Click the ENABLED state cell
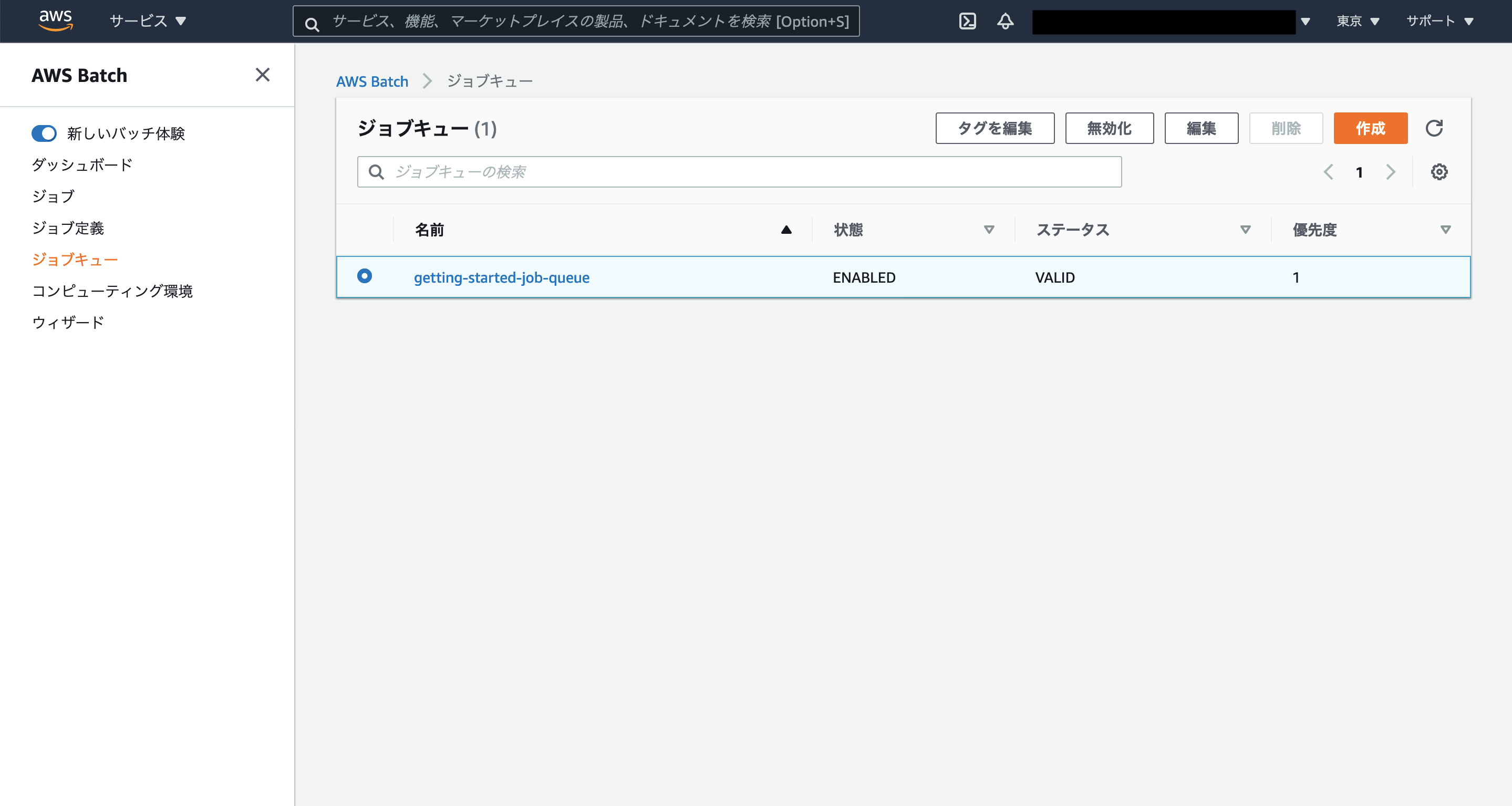Viewport: 1512px width, 806px height. (x=864, y=277)
